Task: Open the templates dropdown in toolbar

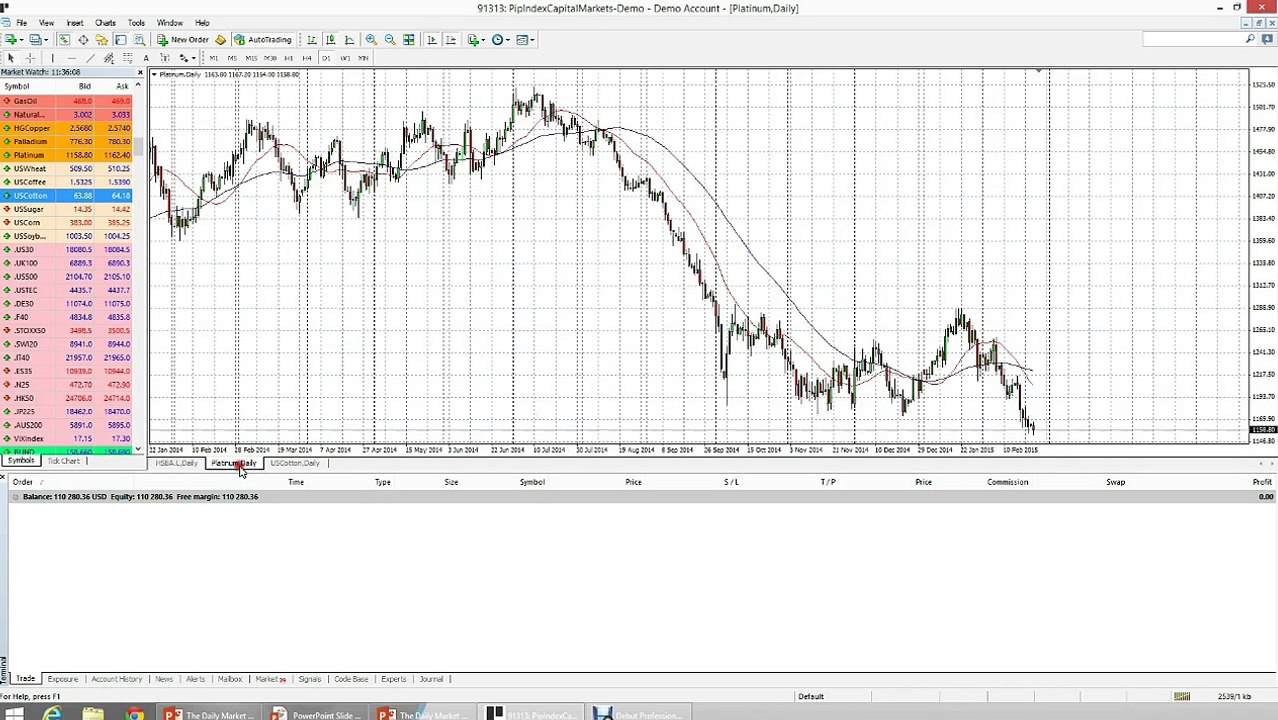Action: pos(532,40)
